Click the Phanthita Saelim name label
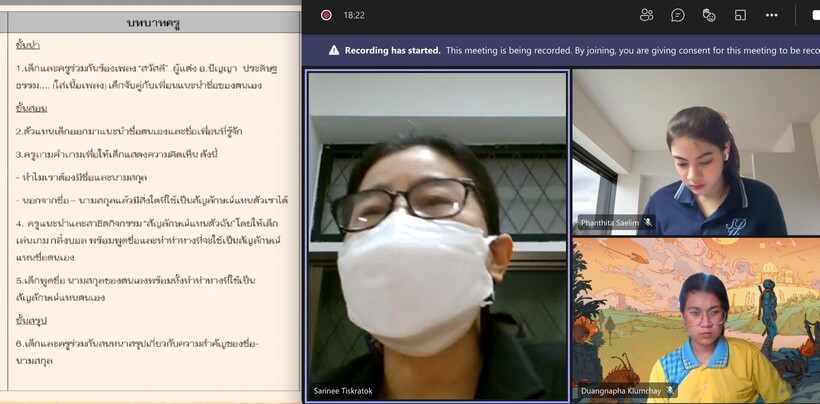Screen dimensions: 820x404 click(610, 223)
